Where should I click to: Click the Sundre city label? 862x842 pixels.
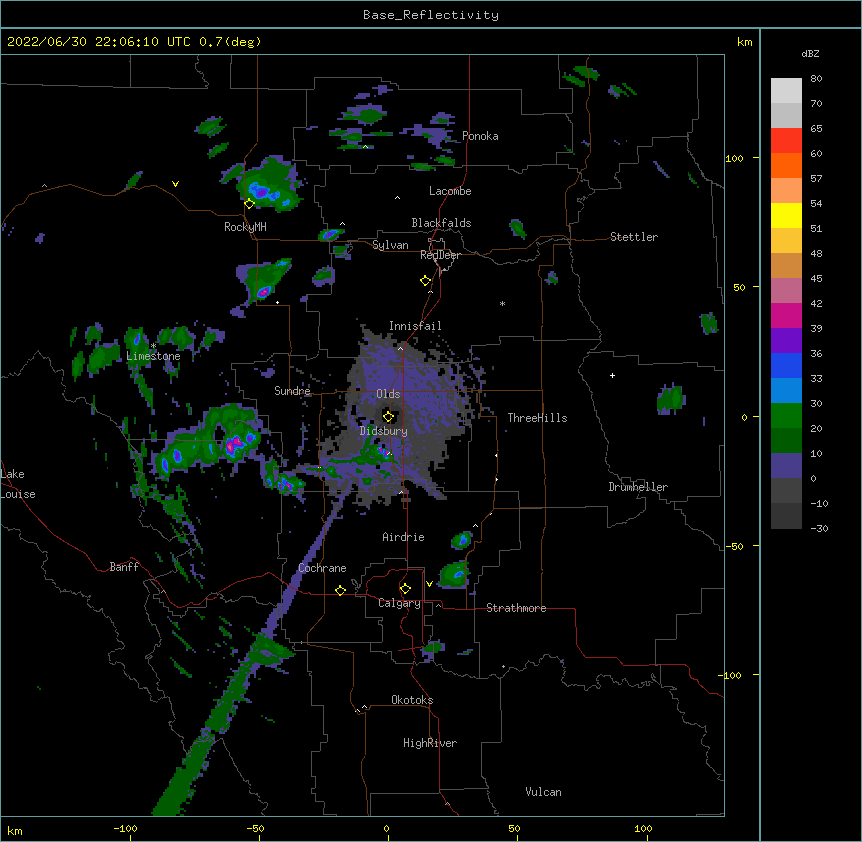(x=292, y=391)
